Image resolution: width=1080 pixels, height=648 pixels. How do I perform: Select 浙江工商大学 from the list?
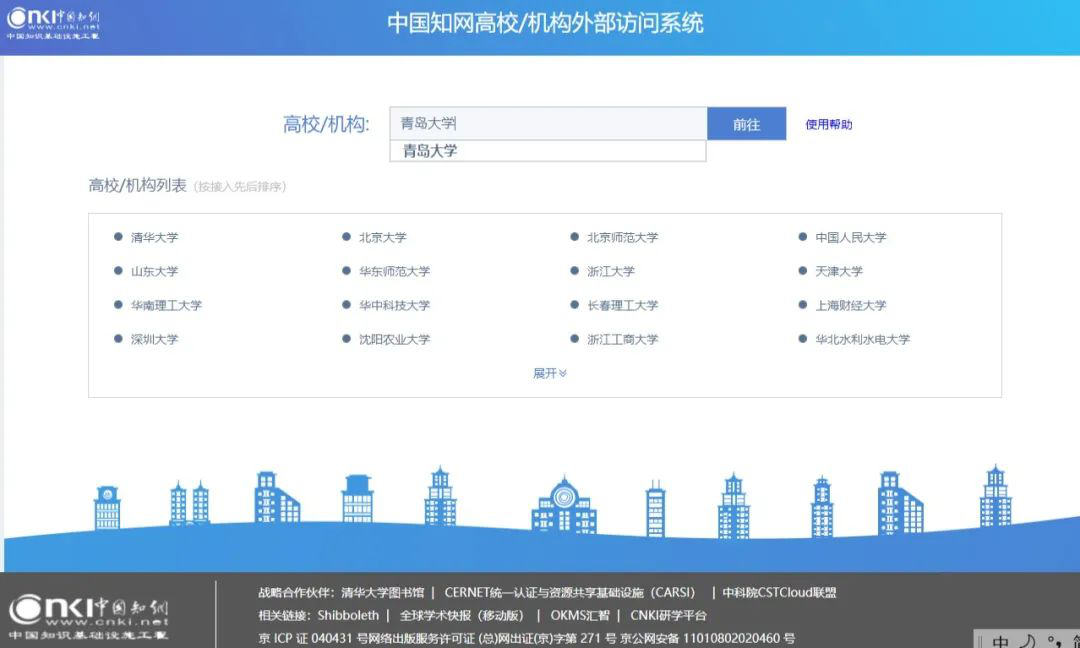(x=623, y=339)
